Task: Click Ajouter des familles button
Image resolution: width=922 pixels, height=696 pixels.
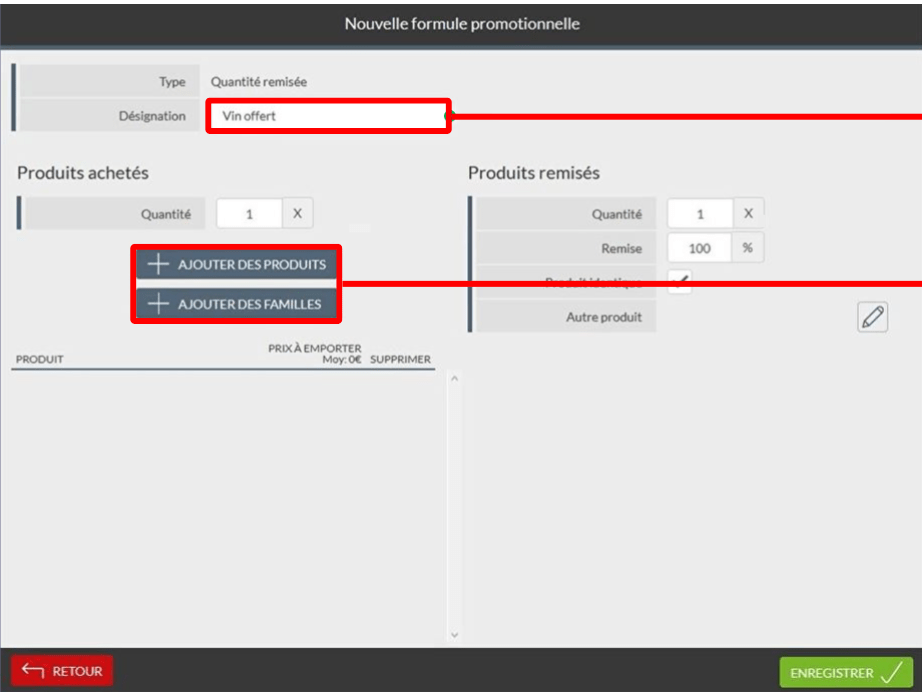Action: pyautogui.click(x=236, y=304)
